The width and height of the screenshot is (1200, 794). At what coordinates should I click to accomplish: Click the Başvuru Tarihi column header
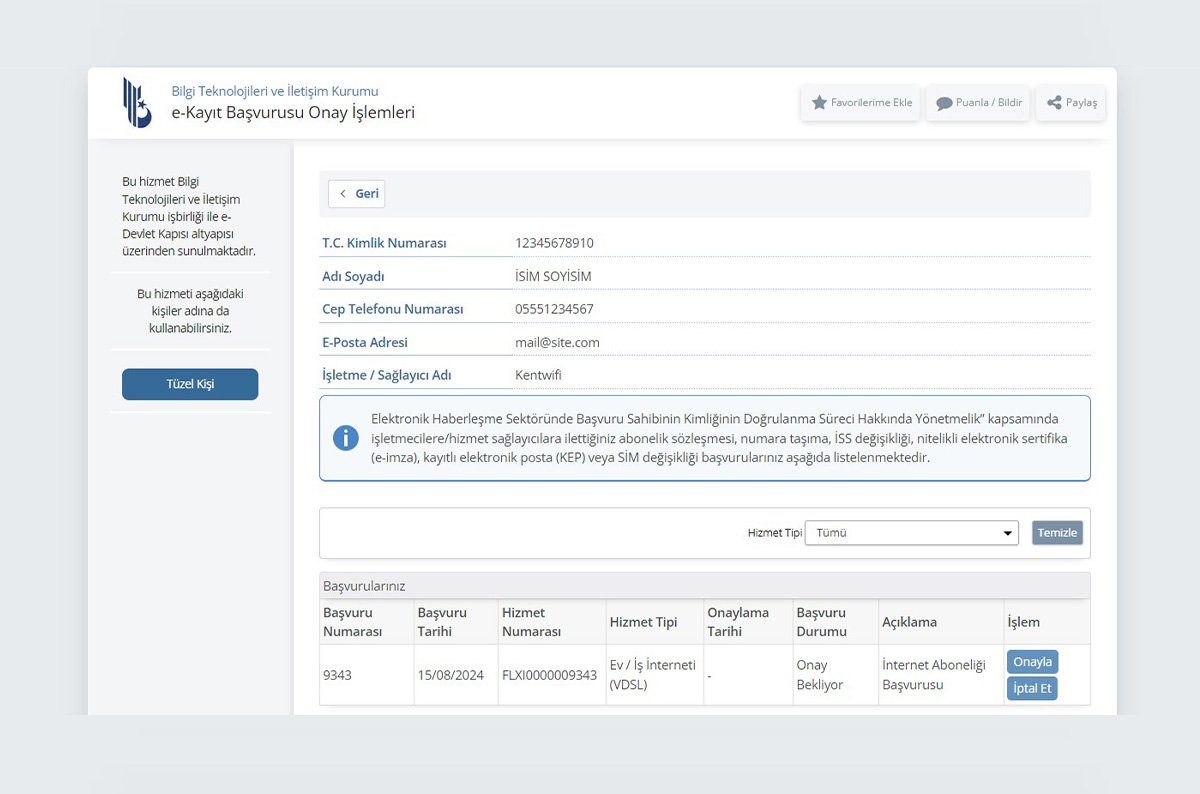pyautogui.click(x=442, y=622)
